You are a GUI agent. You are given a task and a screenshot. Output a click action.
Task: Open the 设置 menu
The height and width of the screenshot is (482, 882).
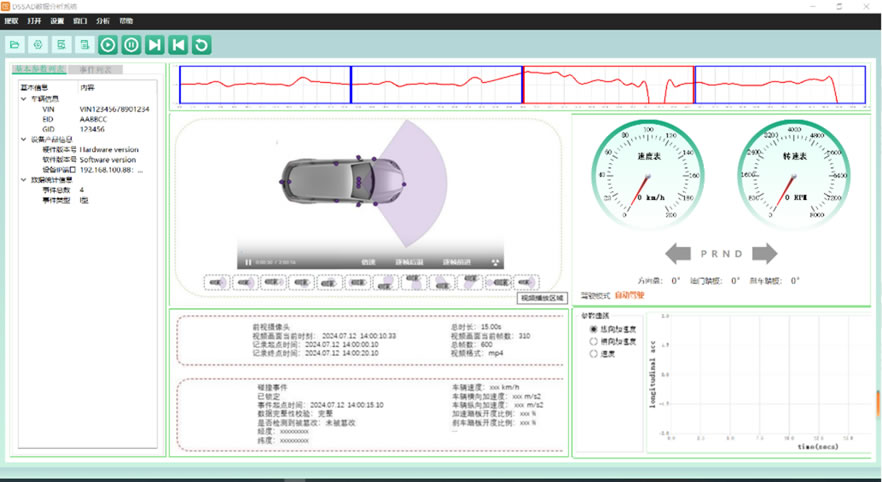(x=57, y=21)
